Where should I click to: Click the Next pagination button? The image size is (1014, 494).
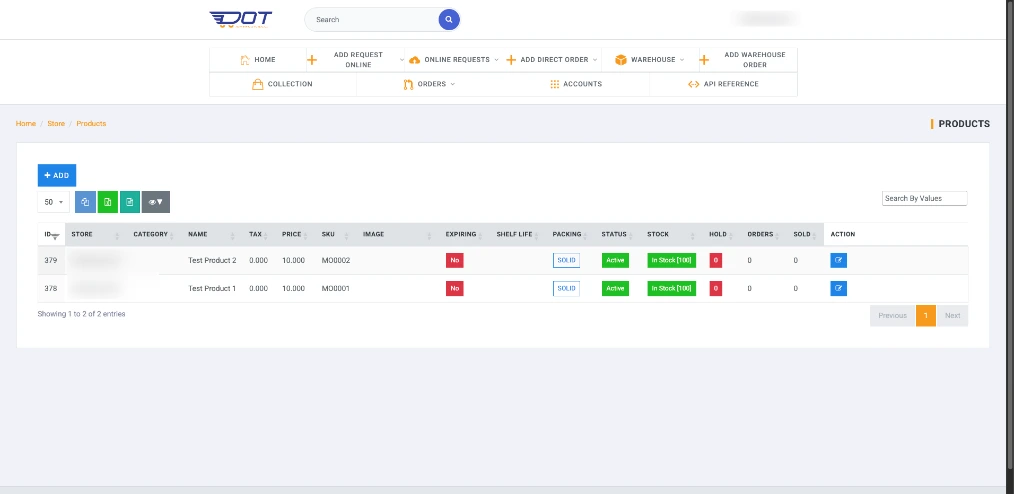coord(953,316)
